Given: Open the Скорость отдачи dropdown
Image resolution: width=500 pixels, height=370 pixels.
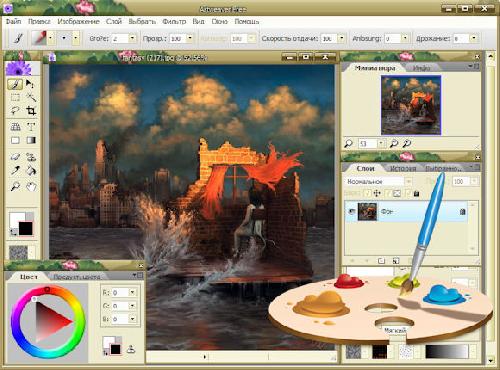Looking at the screenshot, I should tap(341, 38).
